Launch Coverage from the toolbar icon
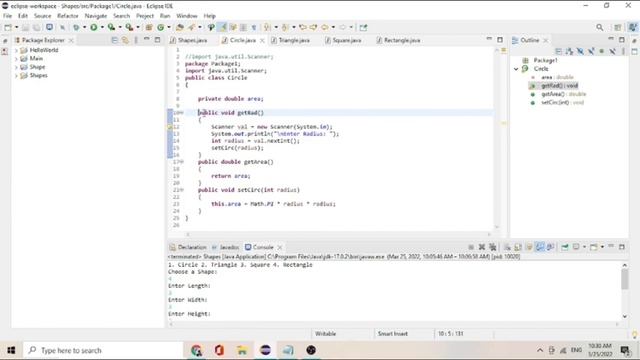Image resolution: width=640 pixels, height=360 pixels. point(111,27)
